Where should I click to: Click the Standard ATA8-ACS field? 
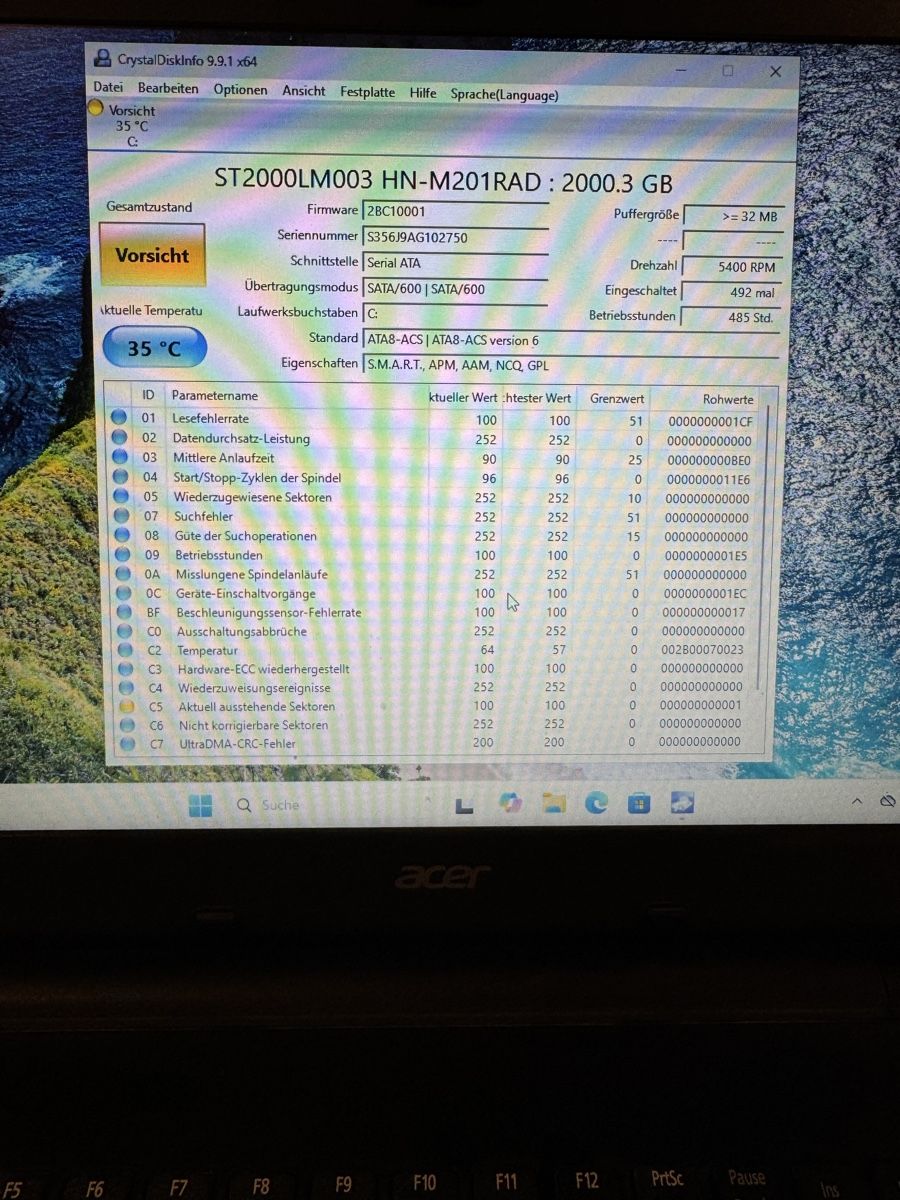point(570,340)
